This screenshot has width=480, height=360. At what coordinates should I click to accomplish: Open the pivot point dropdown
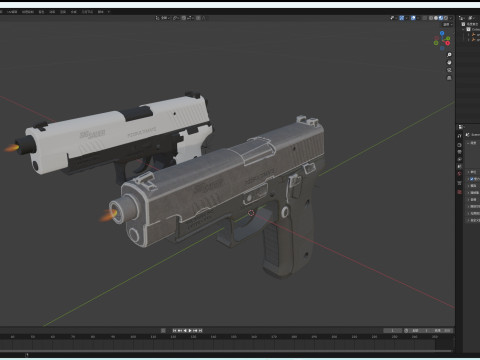pos(176,18)
